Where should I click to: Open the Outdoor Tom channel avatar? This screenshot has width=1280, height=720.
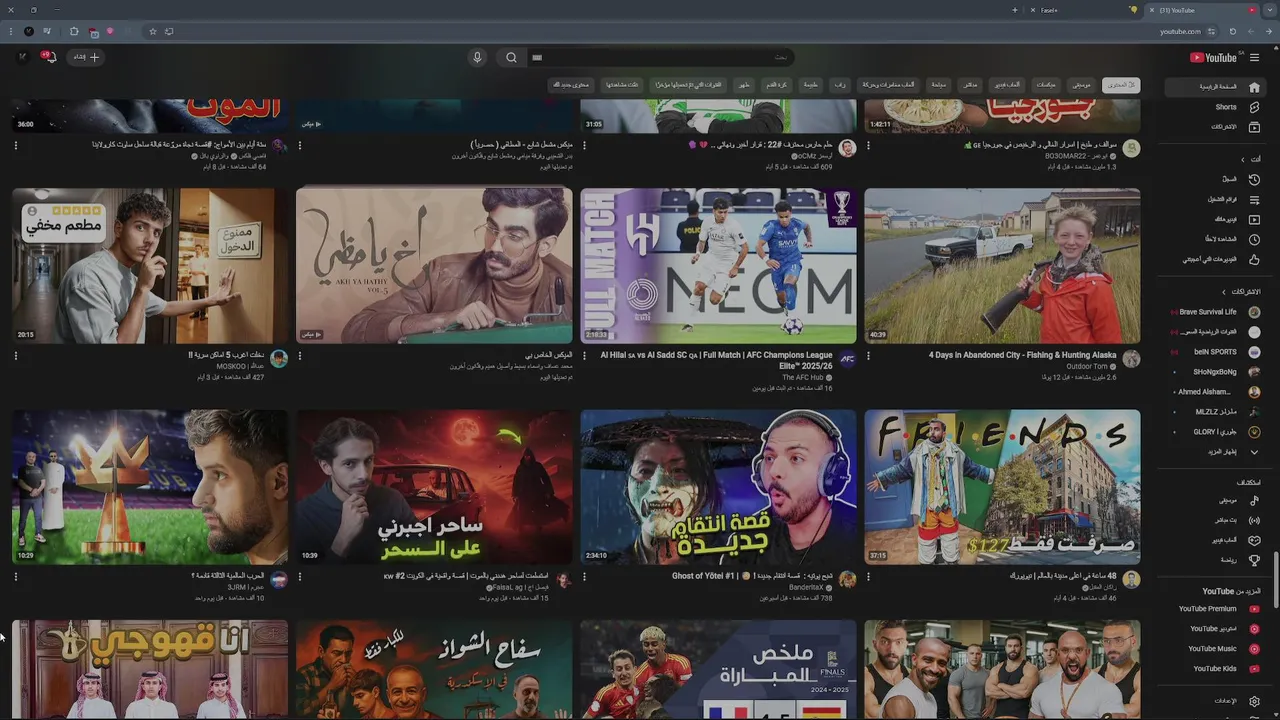pos(1131,359)
